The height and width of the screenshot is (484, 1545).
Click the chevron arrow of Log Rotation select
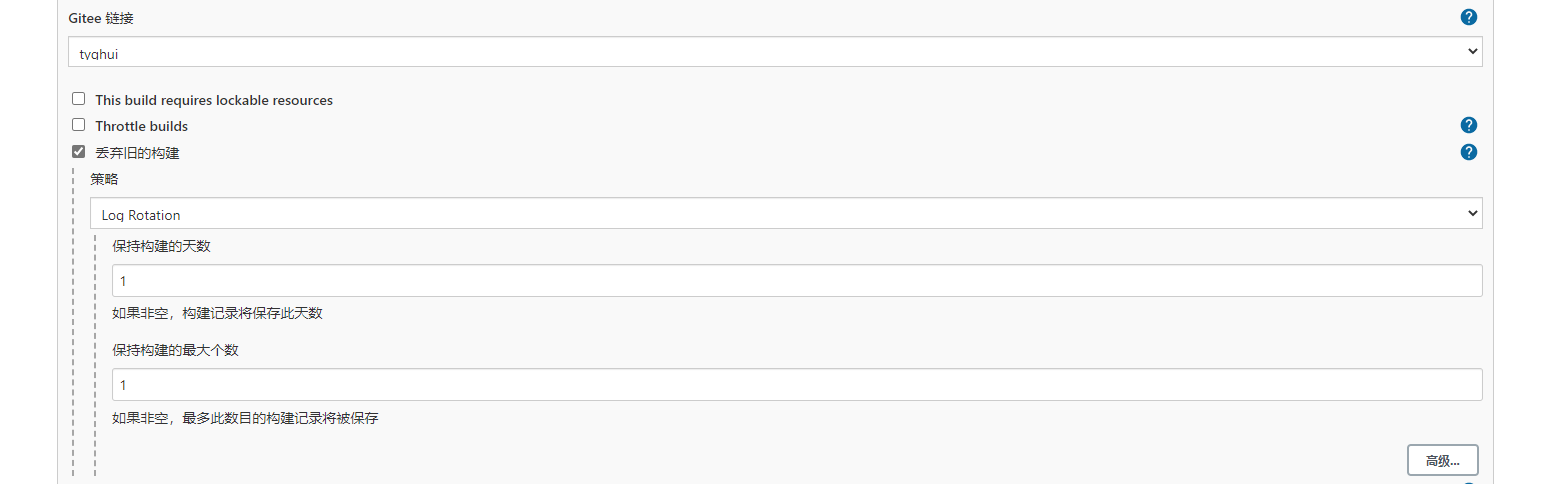coord(1472,213)
